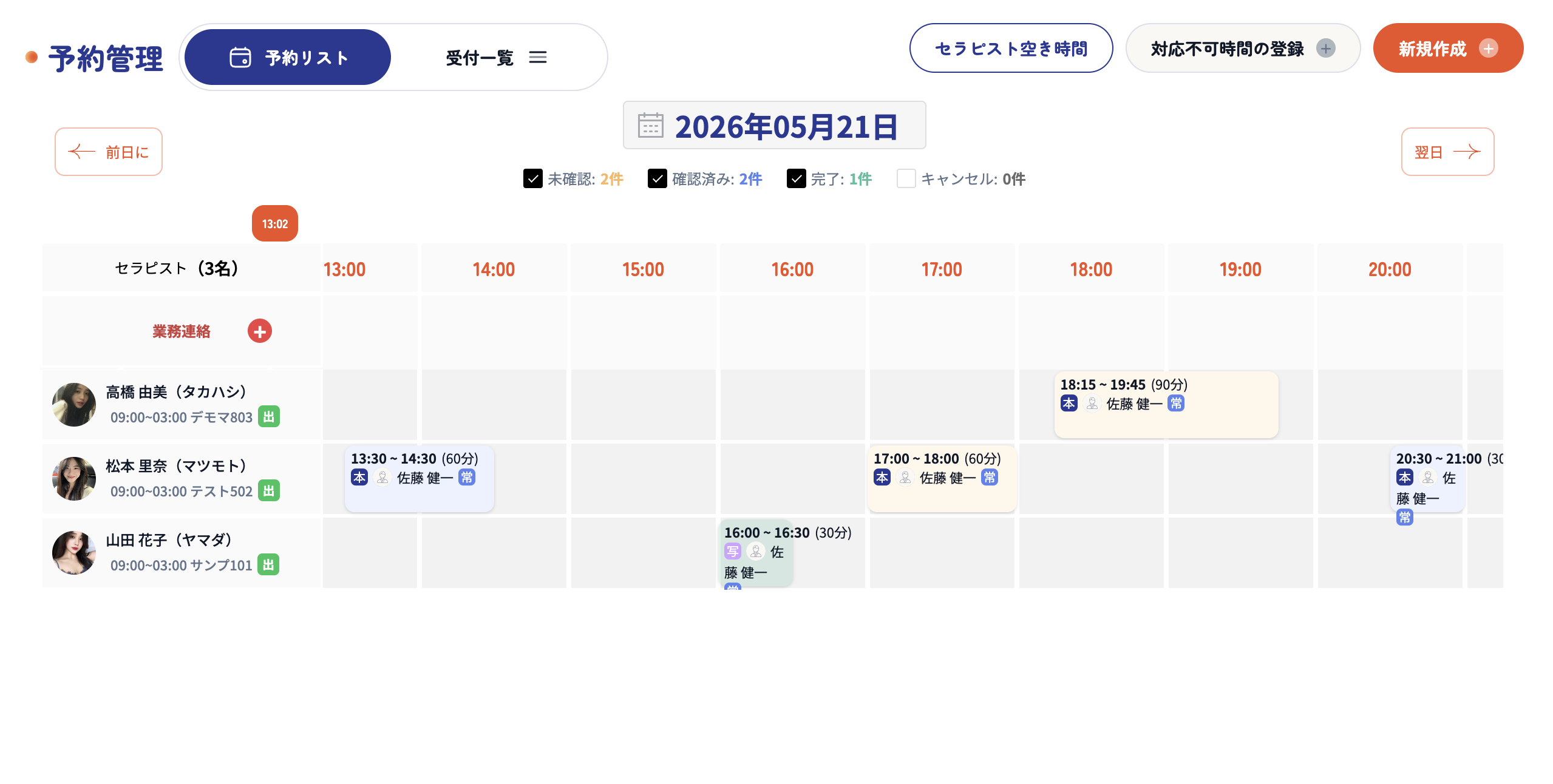
Task: Toggle the 確認済み checkbox
Action: [x=657, y=179]
